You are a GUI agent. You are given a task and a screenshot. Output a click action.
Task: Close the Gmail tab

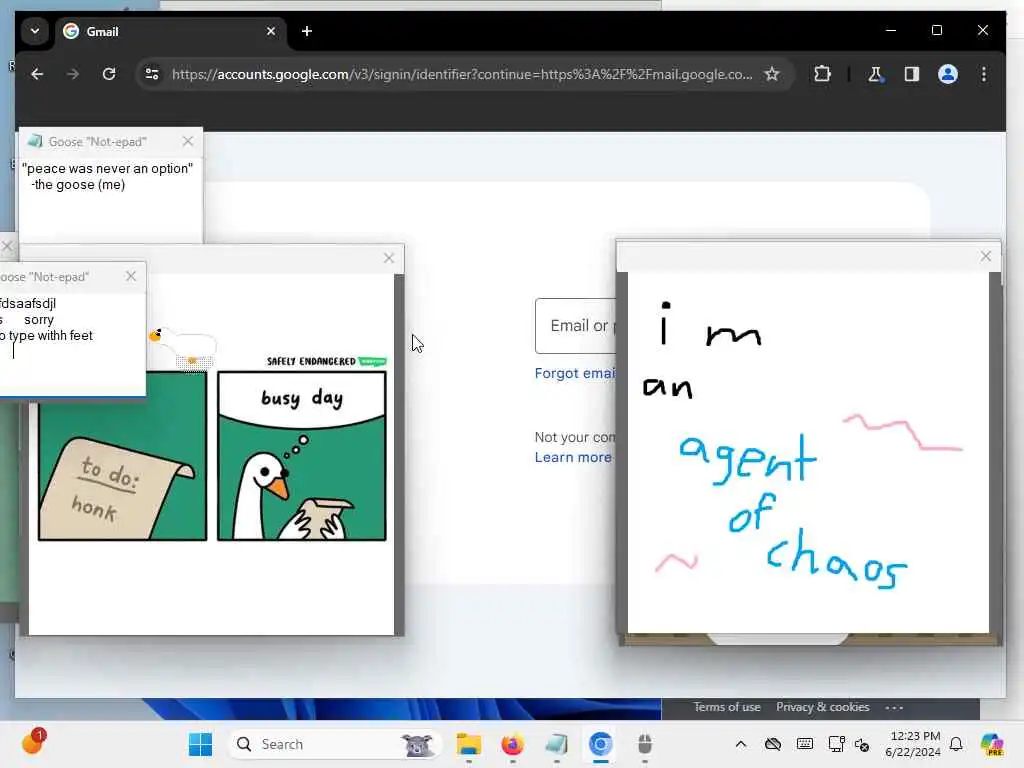coord(271,31)
